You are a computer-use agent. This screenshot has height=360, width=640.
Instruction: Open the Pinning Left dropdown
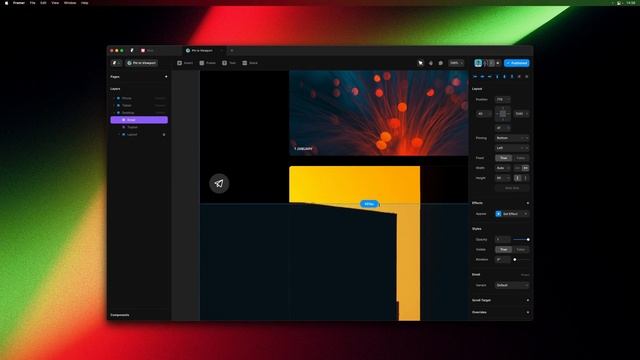(x=512, y=148)
